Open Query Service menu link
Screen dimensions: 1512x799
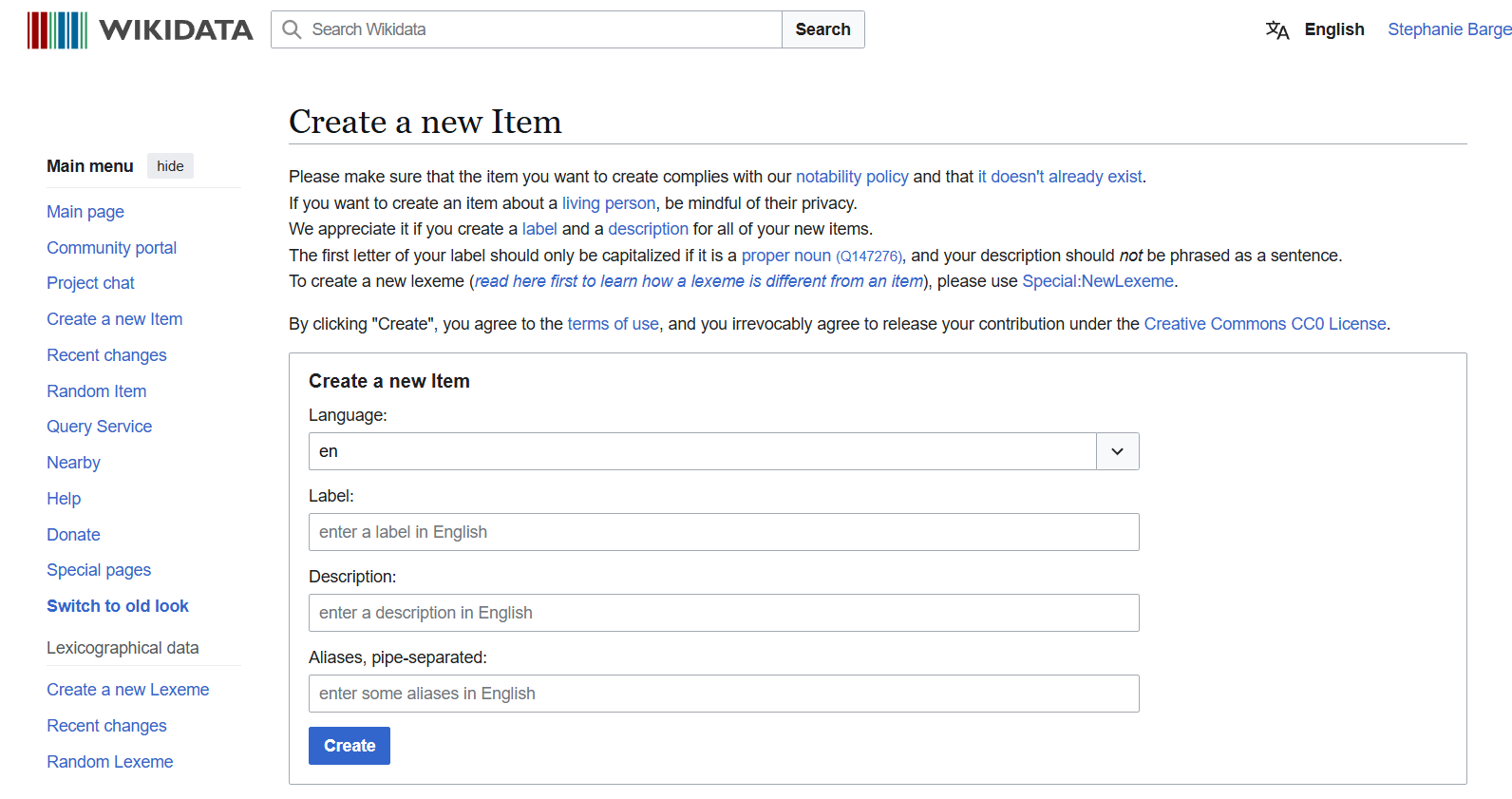point(100,427)
